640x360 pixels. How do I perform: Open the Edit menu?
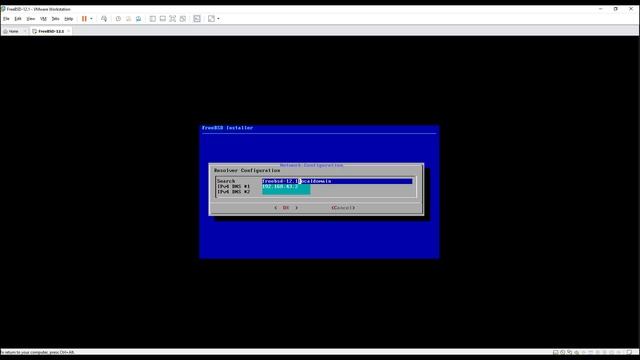(x=18, y=19)
